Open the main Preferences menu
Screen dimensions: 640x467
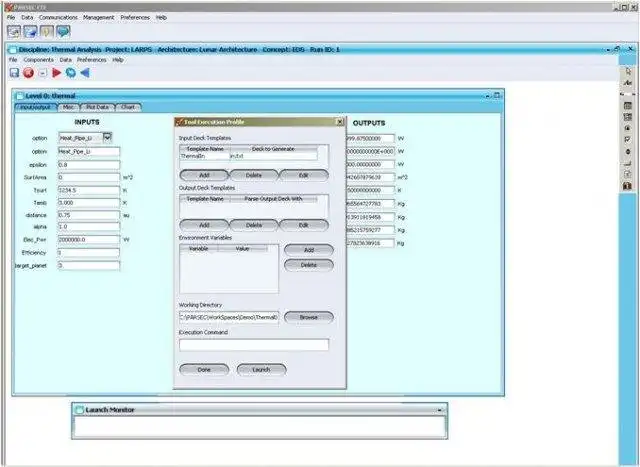point(135,18)
